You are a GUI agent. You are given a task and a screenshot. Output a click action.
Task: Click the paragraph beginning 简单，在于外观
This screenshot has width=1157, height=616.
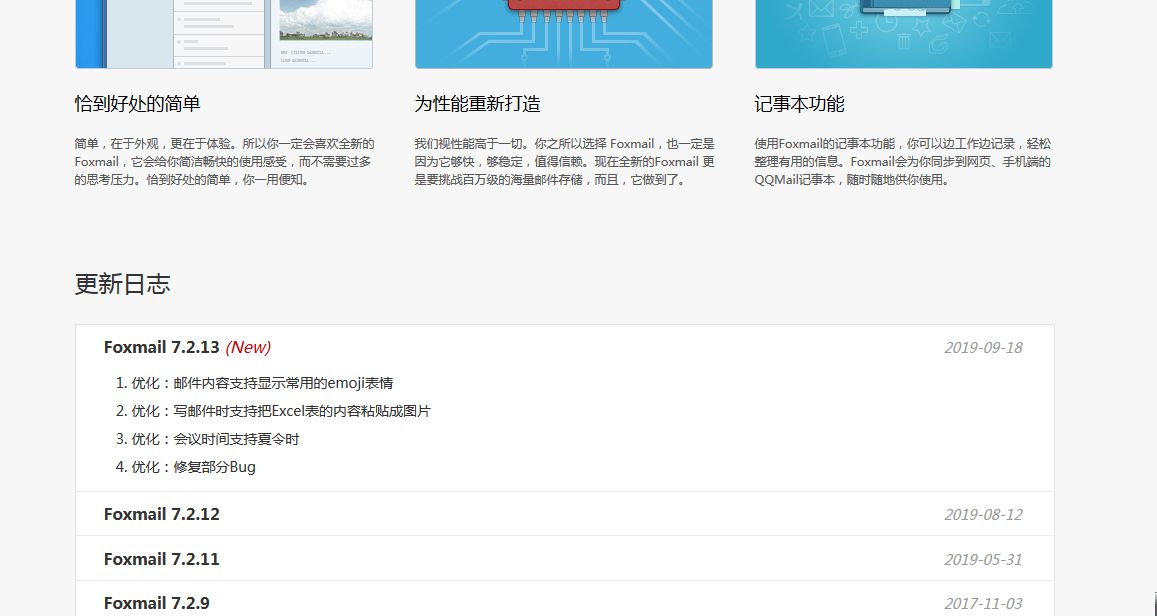click(224, 162)
